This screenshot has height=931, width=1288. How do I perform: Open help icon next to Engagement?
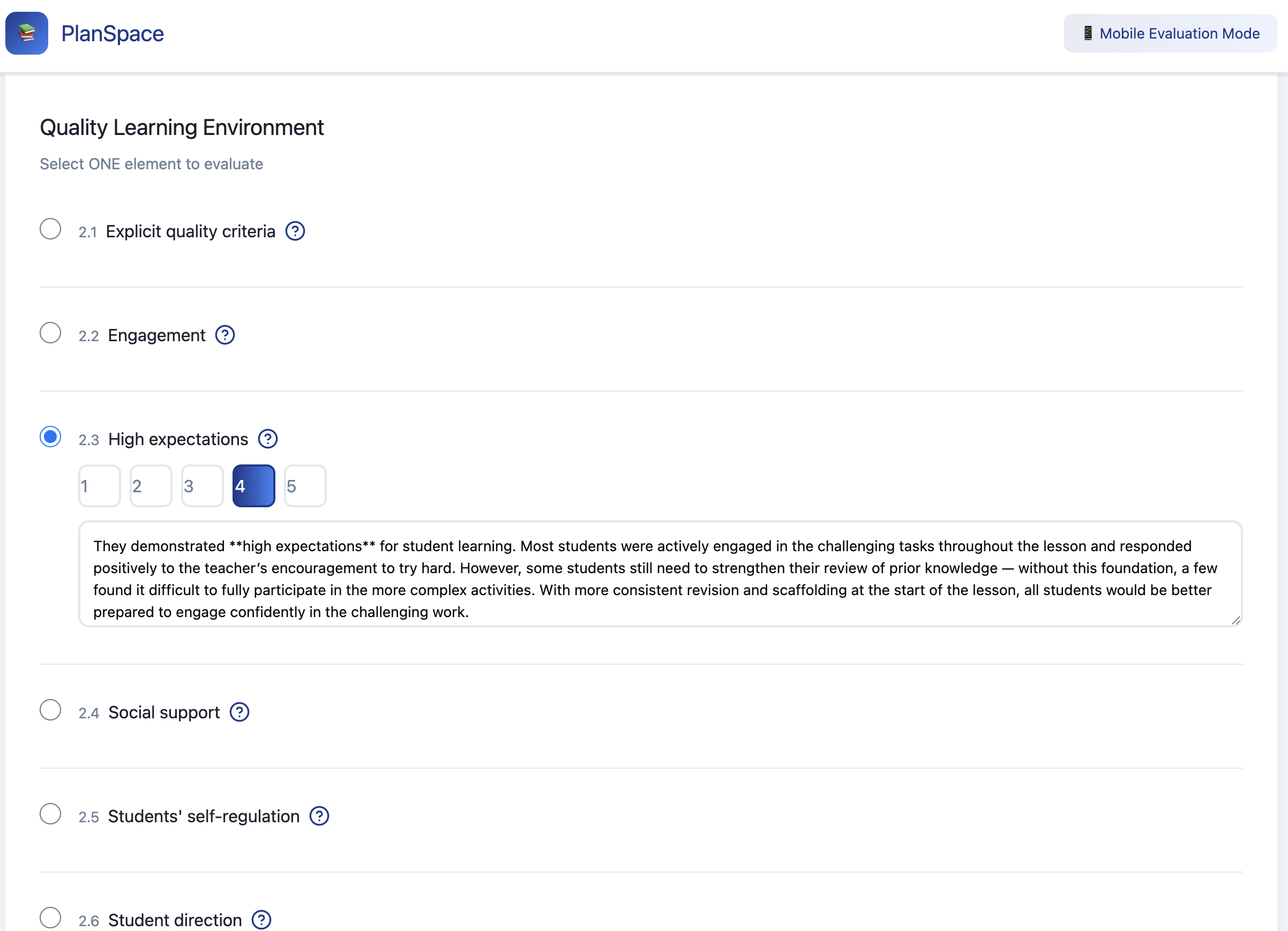(225, 335)
